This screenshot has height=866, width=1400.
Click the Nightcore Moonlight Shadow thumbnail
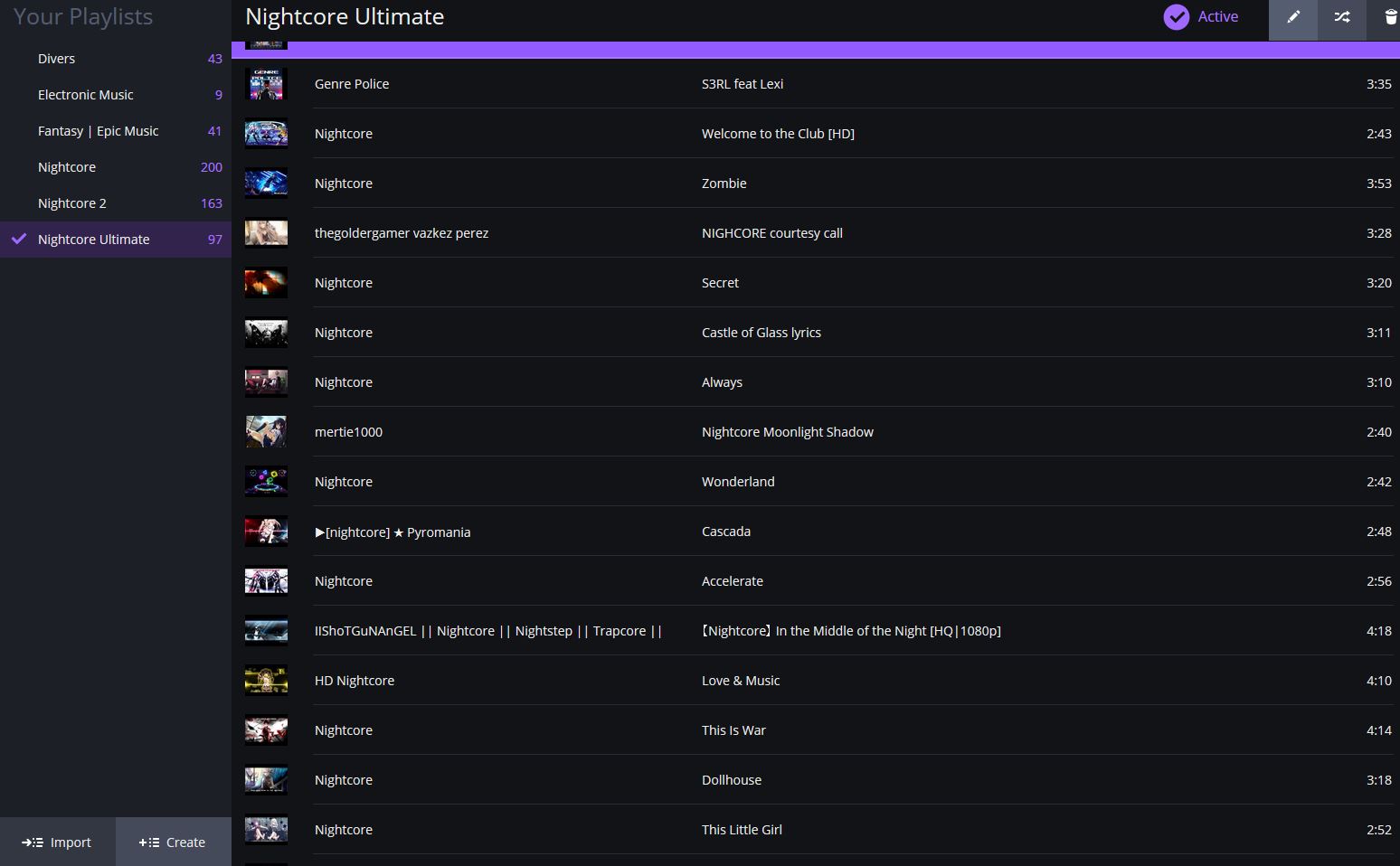tap(266, 432)
